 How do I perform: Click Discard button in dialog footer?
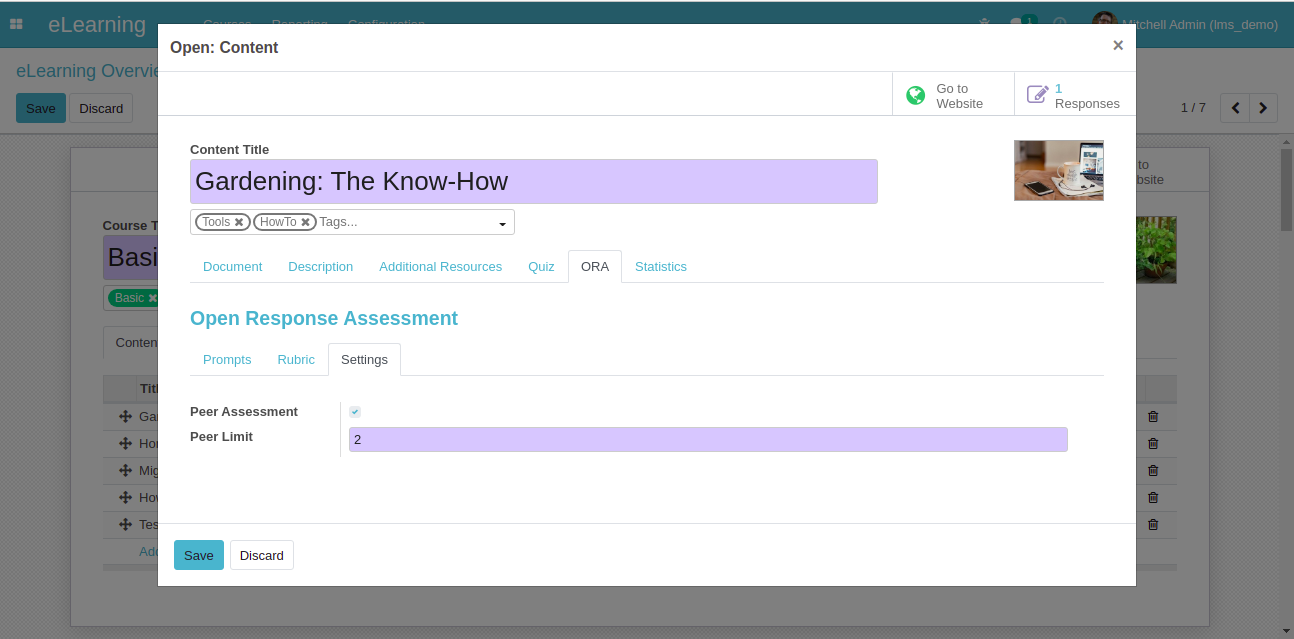coord(262,555)
